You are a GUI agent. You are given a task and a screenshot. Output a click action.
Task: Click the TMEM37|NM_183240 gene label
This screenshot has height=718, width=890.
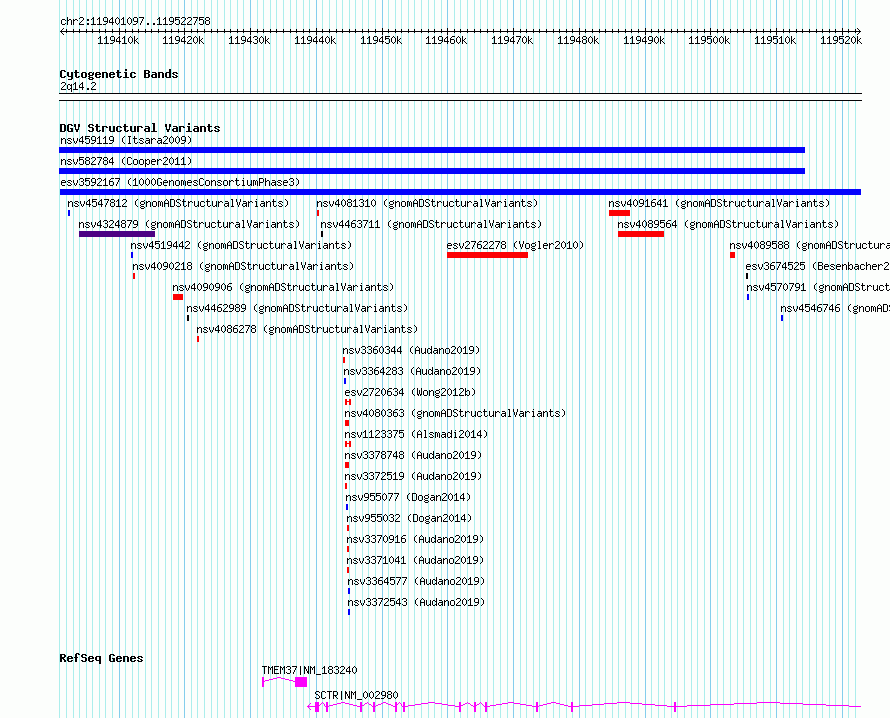[x=309, y=670]
